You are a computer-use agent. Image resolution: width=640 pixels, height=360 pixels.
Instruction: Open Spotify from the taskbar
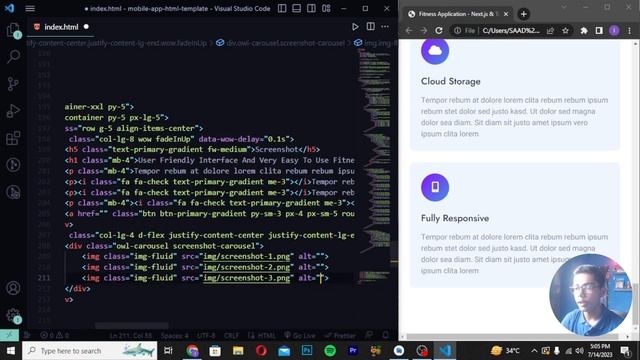pos(330,351)
